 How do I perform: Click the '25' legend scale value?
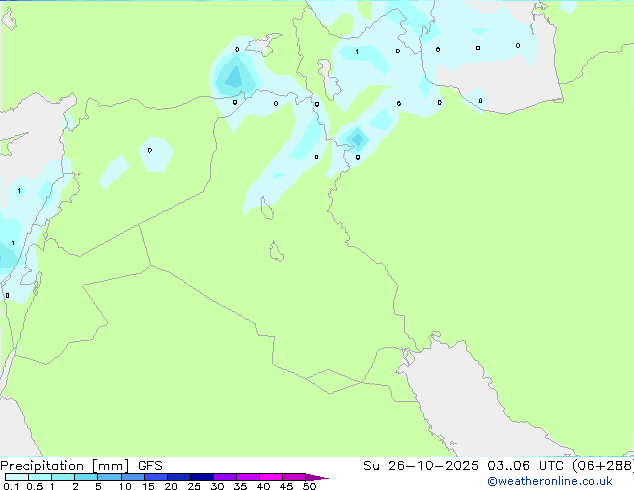click(194, 486)
